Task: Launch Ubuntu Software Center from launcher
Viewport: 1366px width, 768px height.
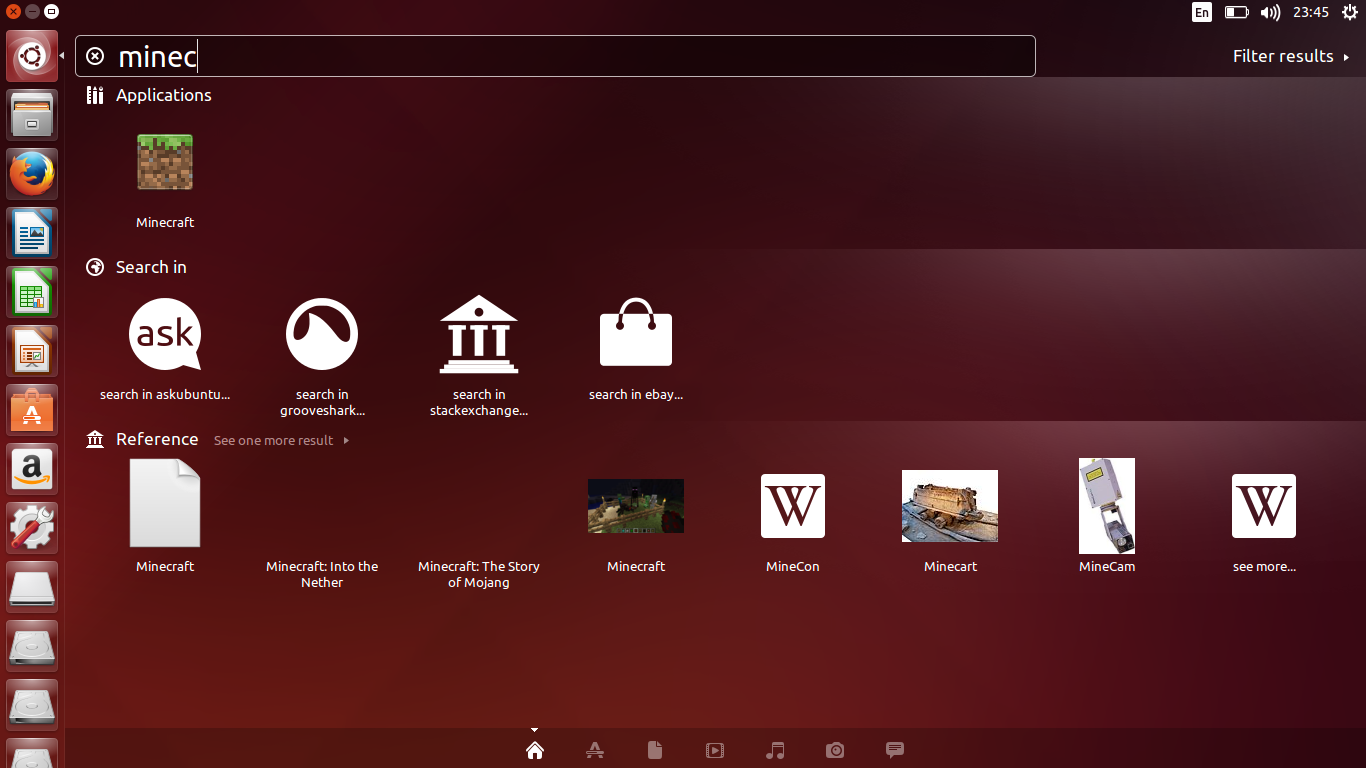Action: coord(33,410)
